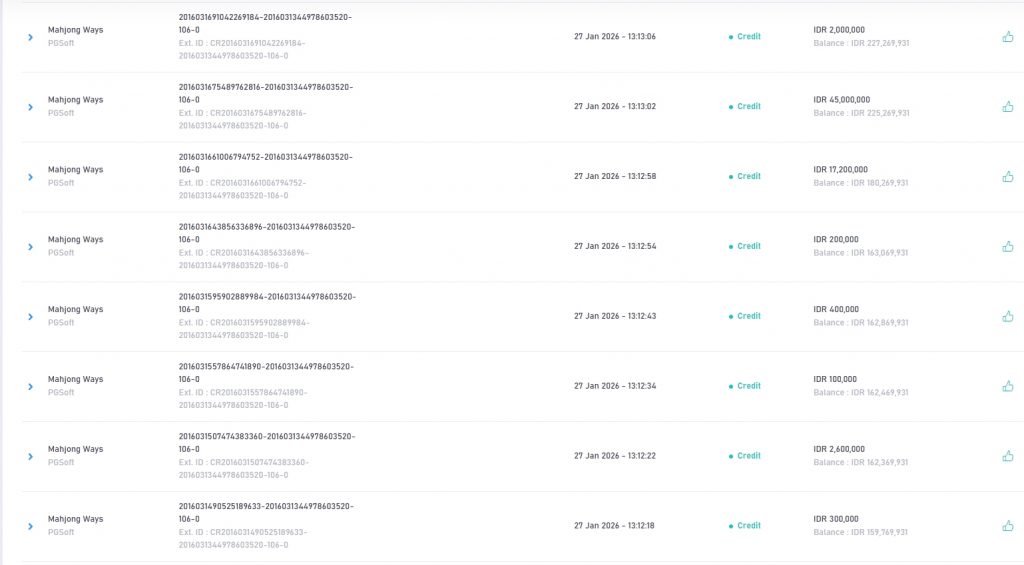Screen dimensions: 1024x565
Task: Expand the 13:12:54 Mahjong Ways transaction row
Action: pos(30,247)
